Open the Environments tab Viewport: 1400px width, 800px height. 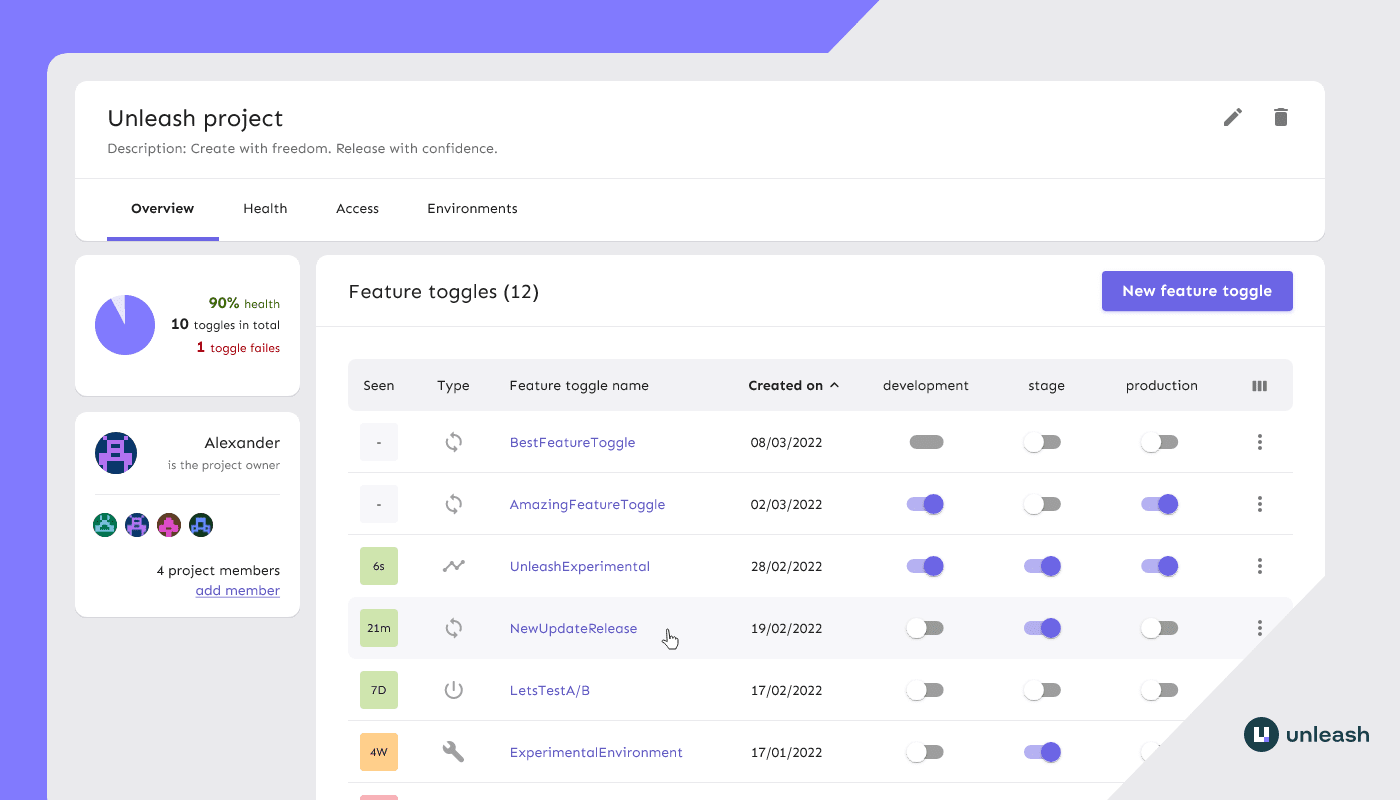(472, 208)
